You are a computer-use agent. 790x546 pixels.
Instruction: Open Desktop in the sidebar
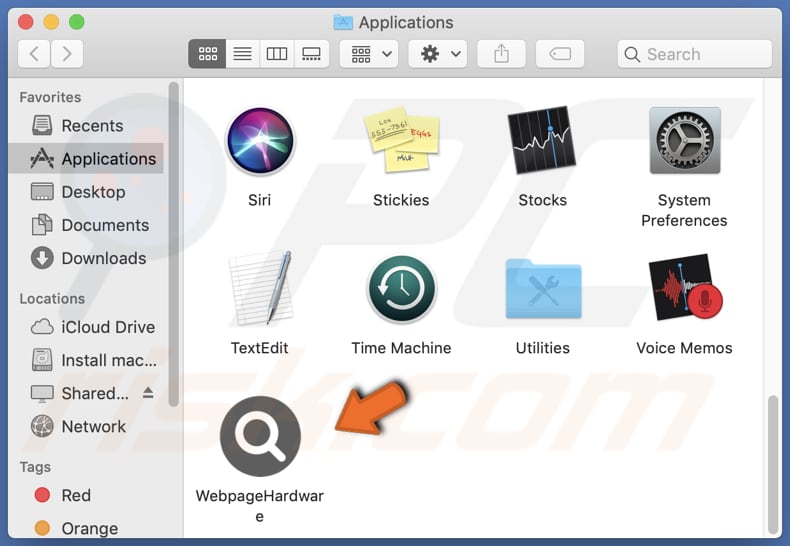pyautogui.click(x=86, y=192)
